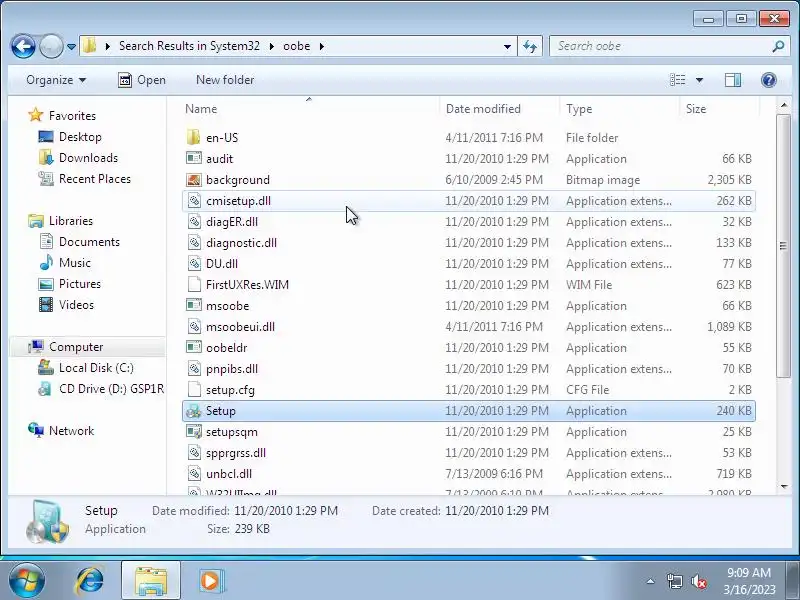Select the Setup application icon in the list
800x600 pixels.
click(x=193, y=411)
